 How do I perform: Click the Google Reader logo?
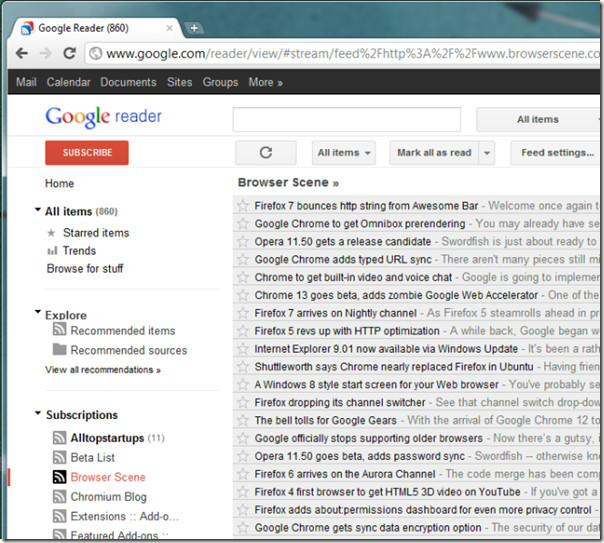104,117
